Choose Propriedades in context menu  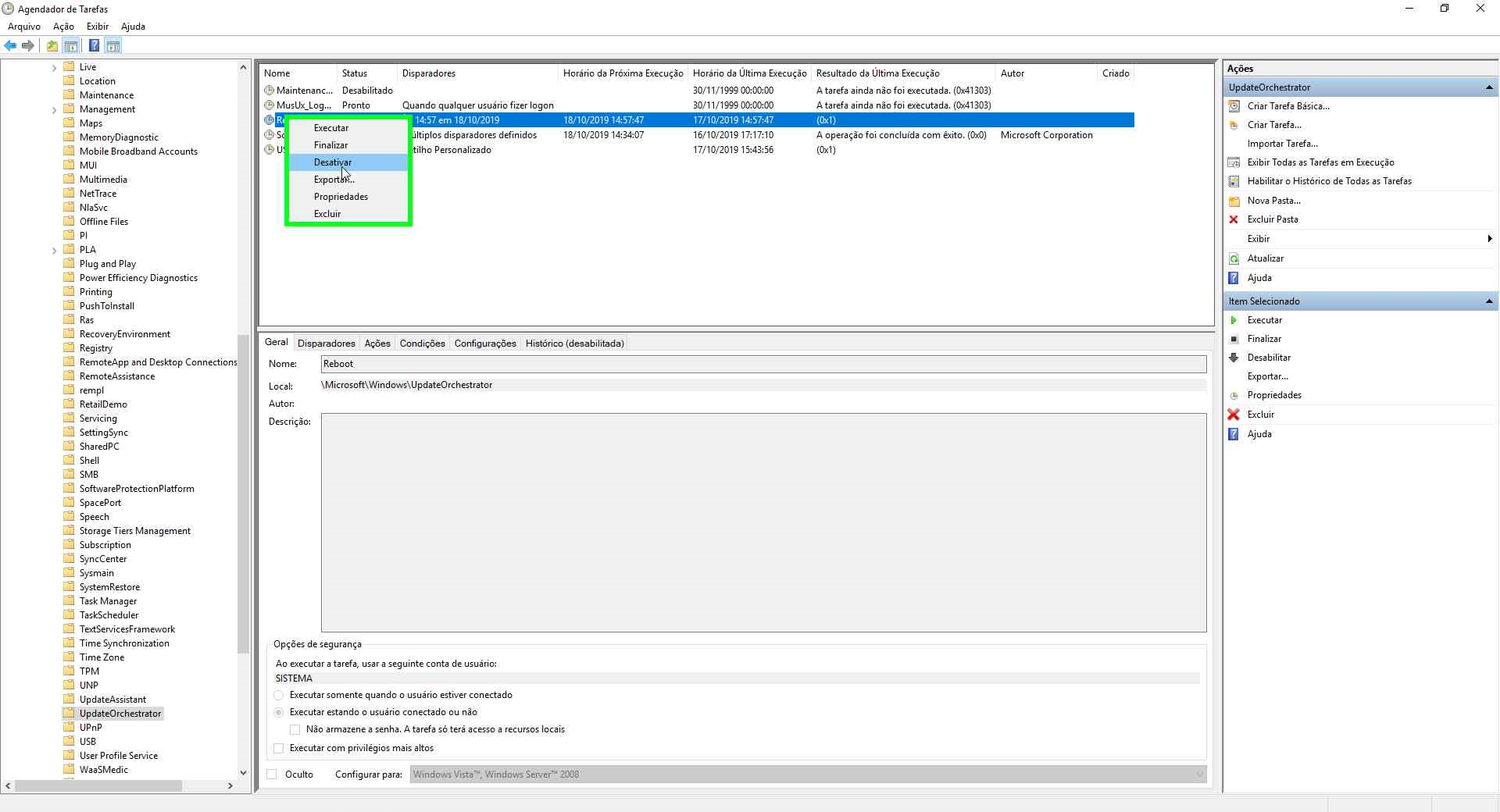tap(348, 197)
